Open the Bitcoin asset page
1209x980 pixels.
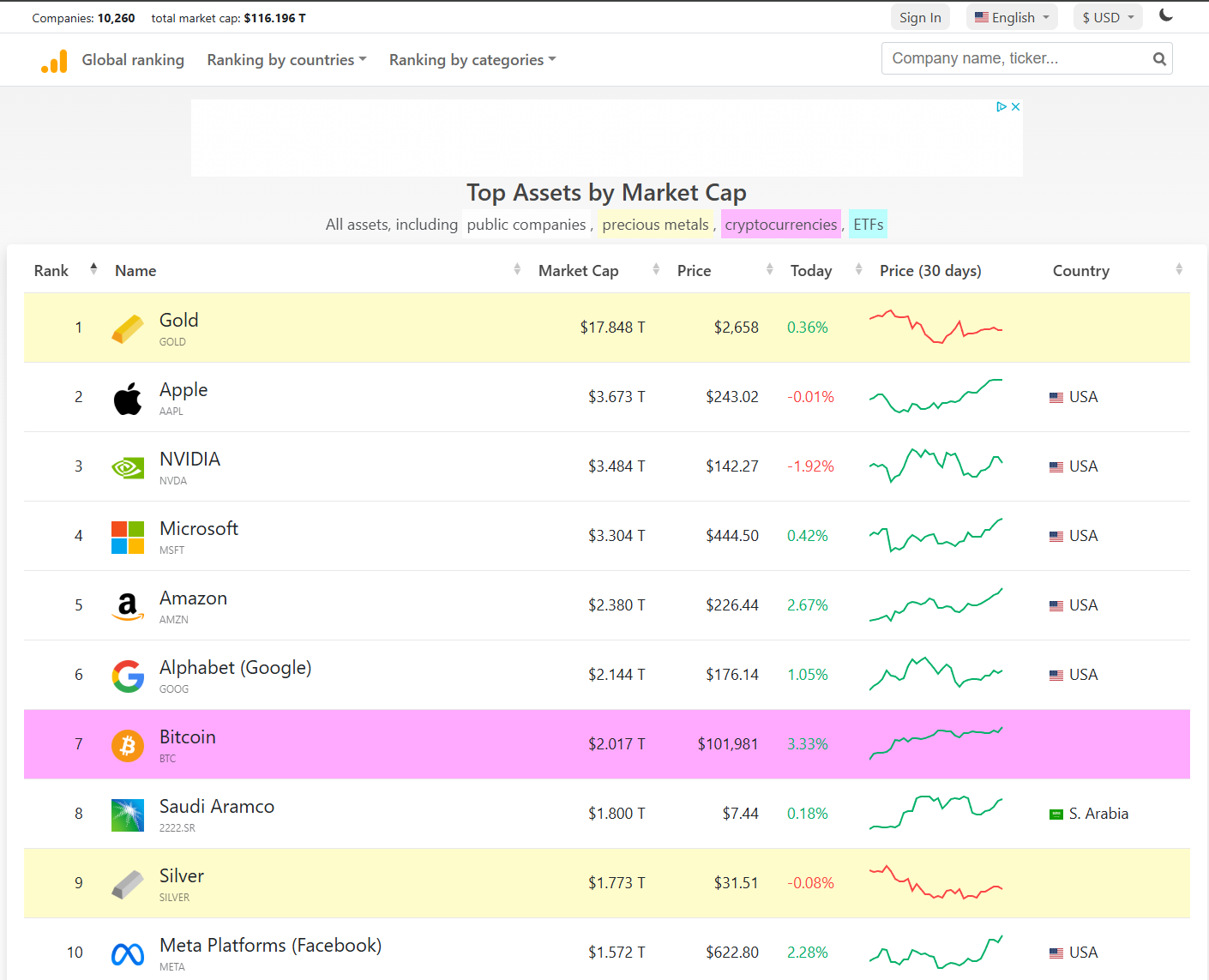click(x=187, y=737)
